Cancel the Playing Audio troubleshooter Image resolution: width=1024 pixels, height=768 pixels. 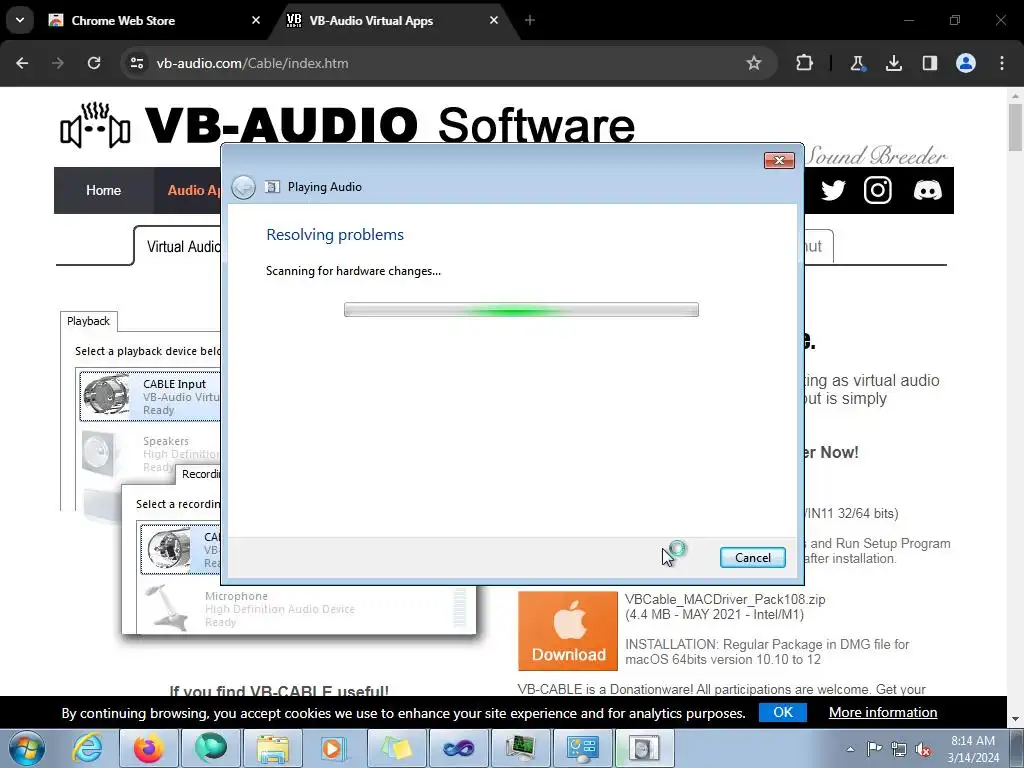pos(752,558)
